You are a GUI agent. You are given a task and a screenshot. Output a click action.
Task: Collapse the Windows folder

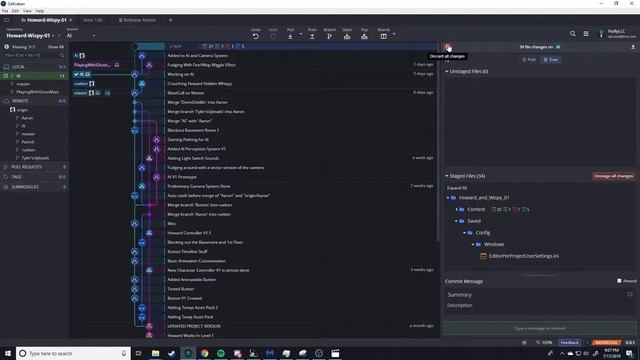tap(473, 244)
